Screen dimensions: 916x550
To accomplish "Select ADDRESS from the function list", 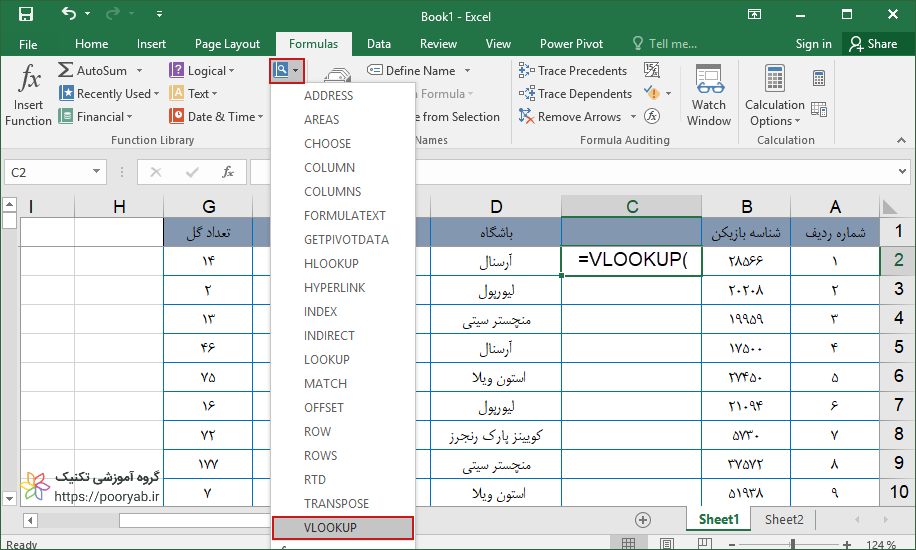I will tap(343, 95).
